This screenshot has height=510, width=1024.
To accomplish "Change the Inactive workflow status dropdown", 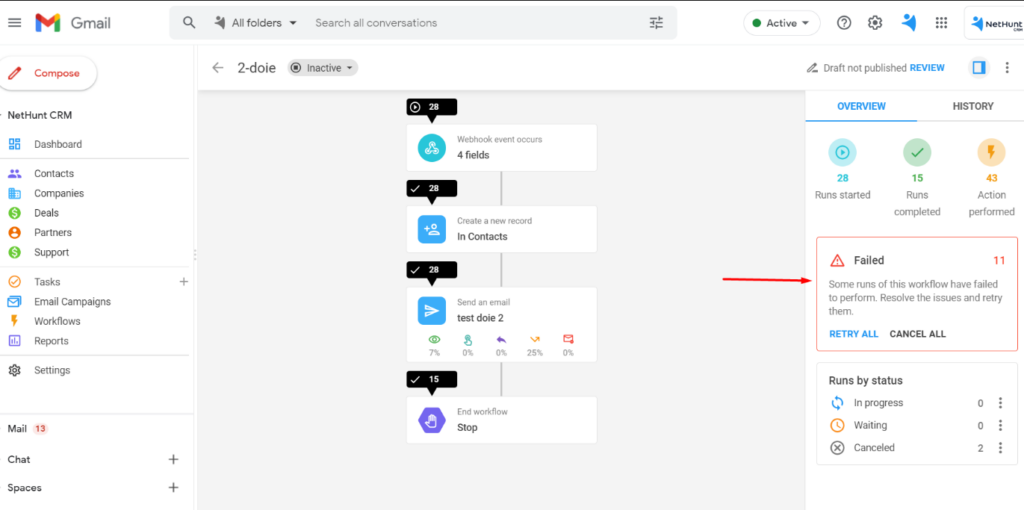I will [323, 68].
